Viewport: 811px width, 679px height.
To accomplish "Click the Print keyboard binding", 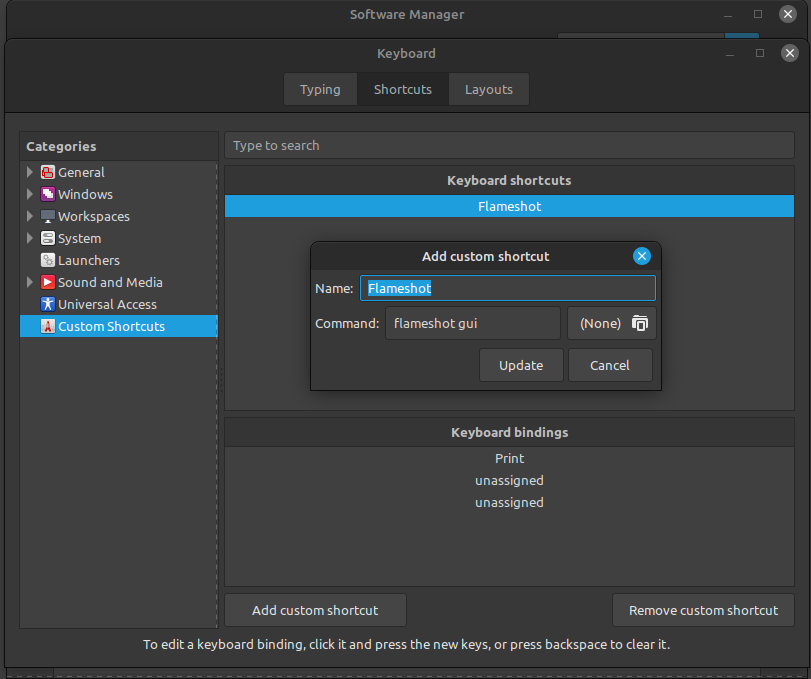I will point(509,459).
